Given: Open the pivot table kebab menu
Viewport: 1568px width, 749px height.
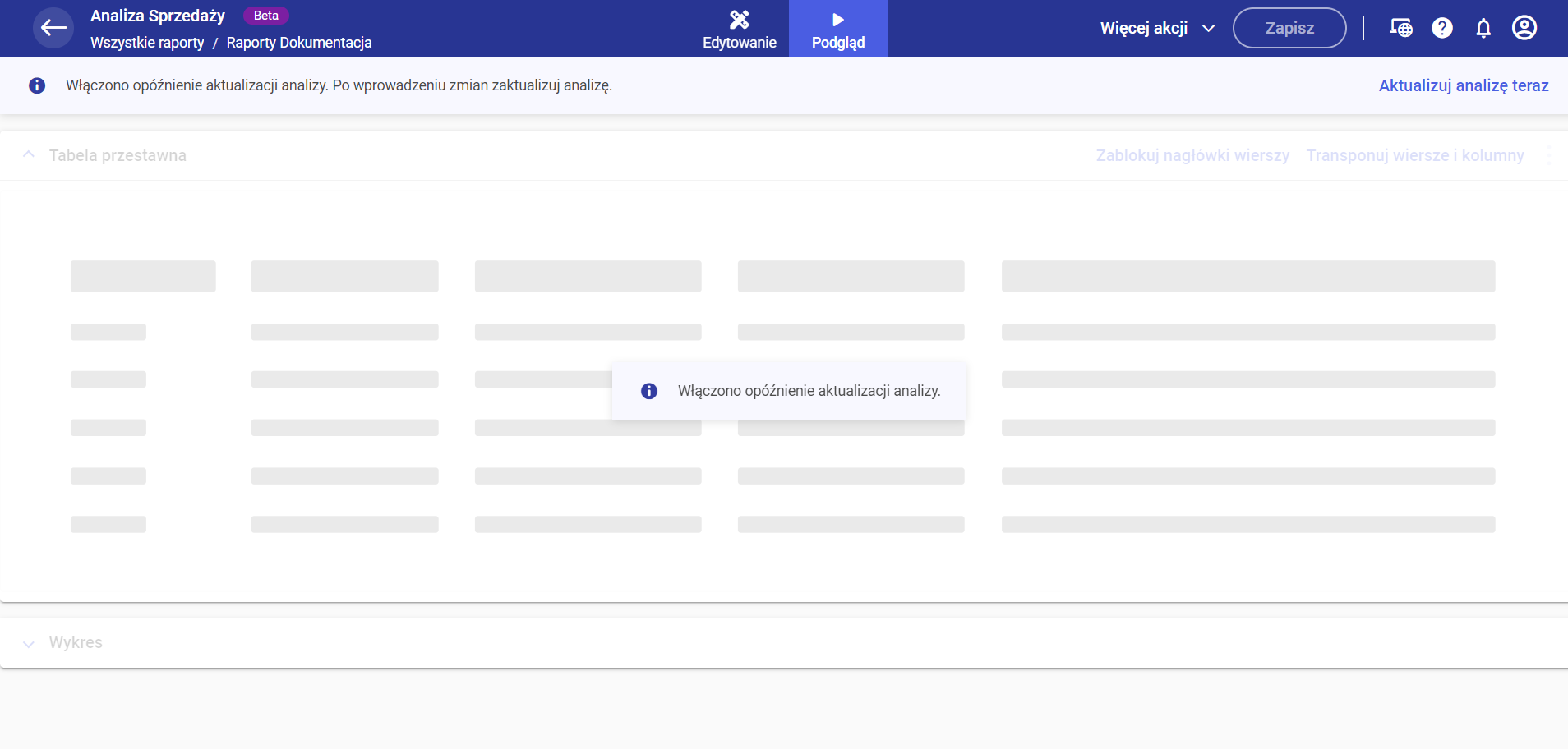Looking at the screenshot, I should coord(1549,155).
